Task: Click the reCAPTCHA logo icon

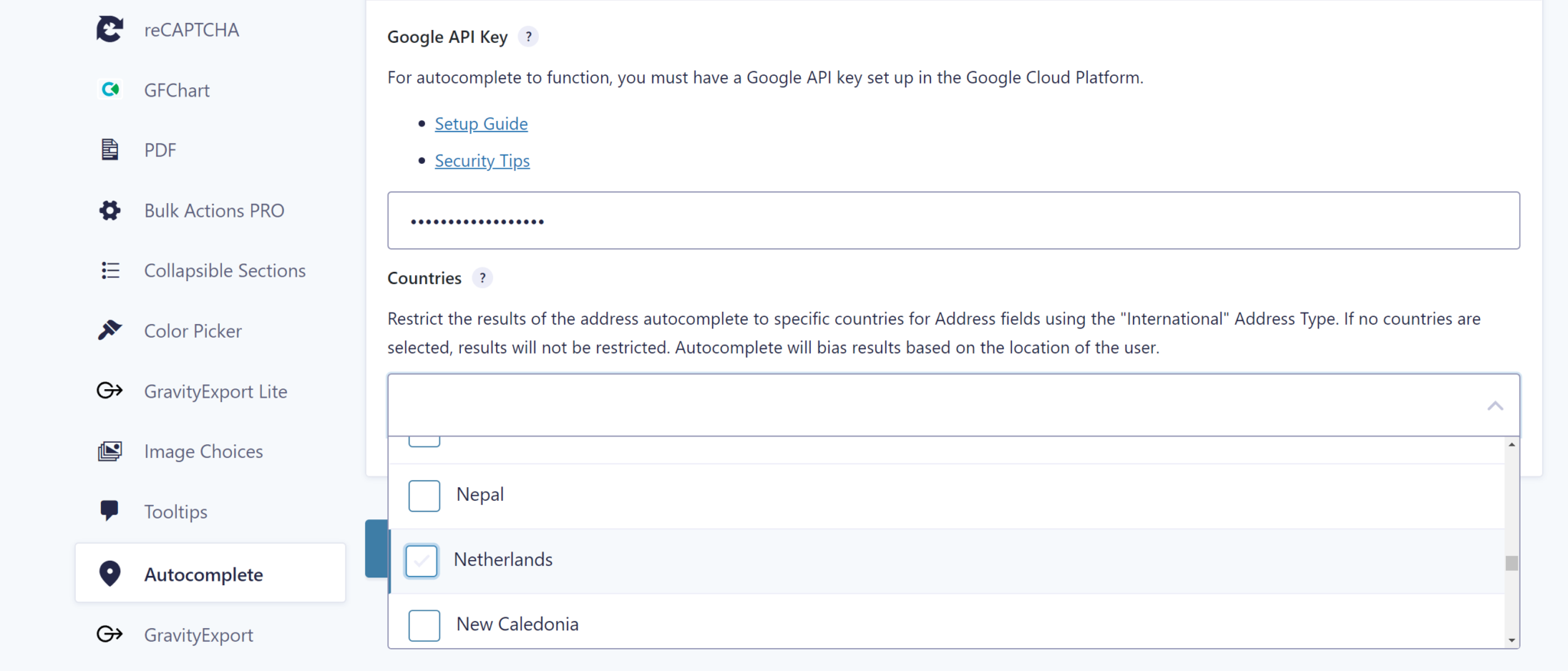Action: coord(109,30)
